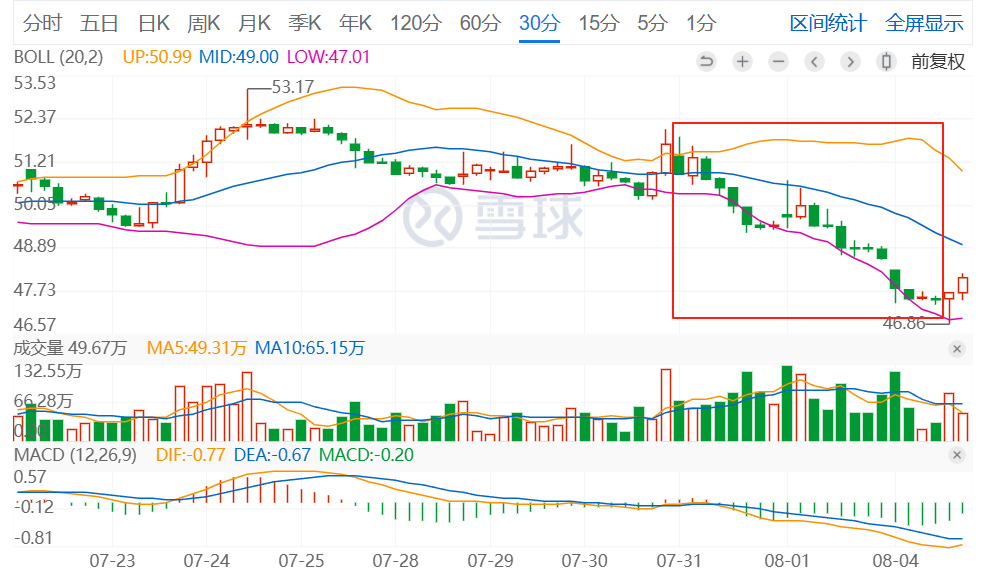Open the 五日 chart tab

click(99, 24)
